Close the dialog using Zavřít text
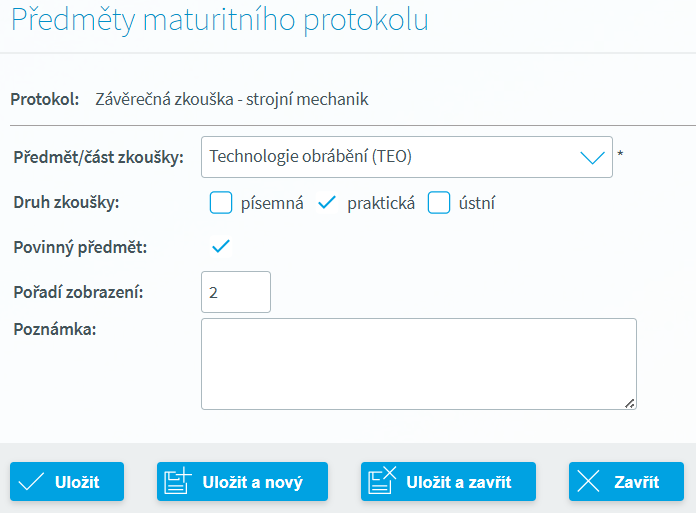Viewport: 696px width, 513px height. pos(637,482)
